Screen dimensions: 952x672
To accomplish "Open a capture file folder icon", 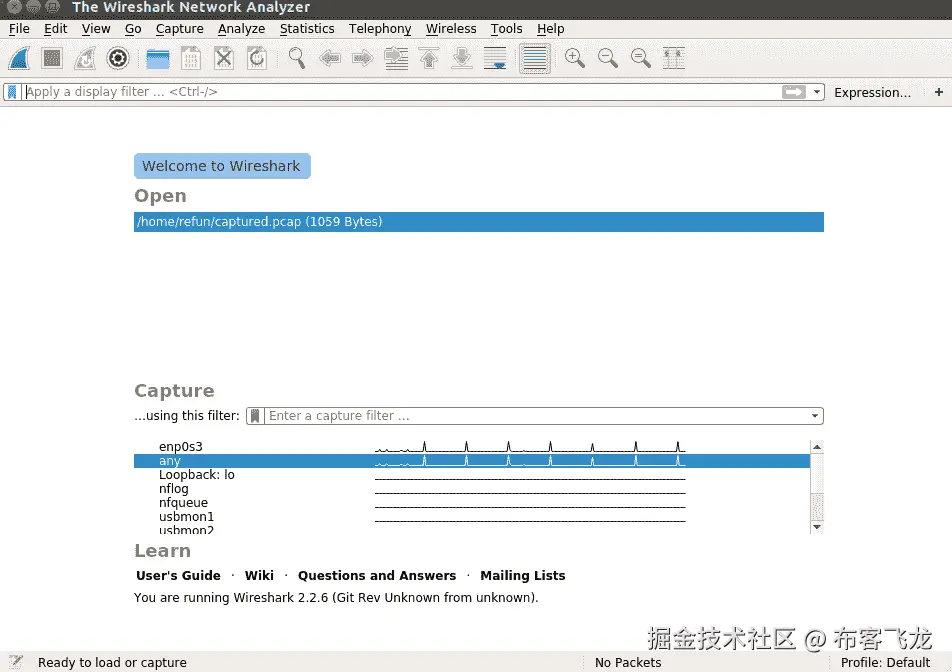I will click(158, 58).
